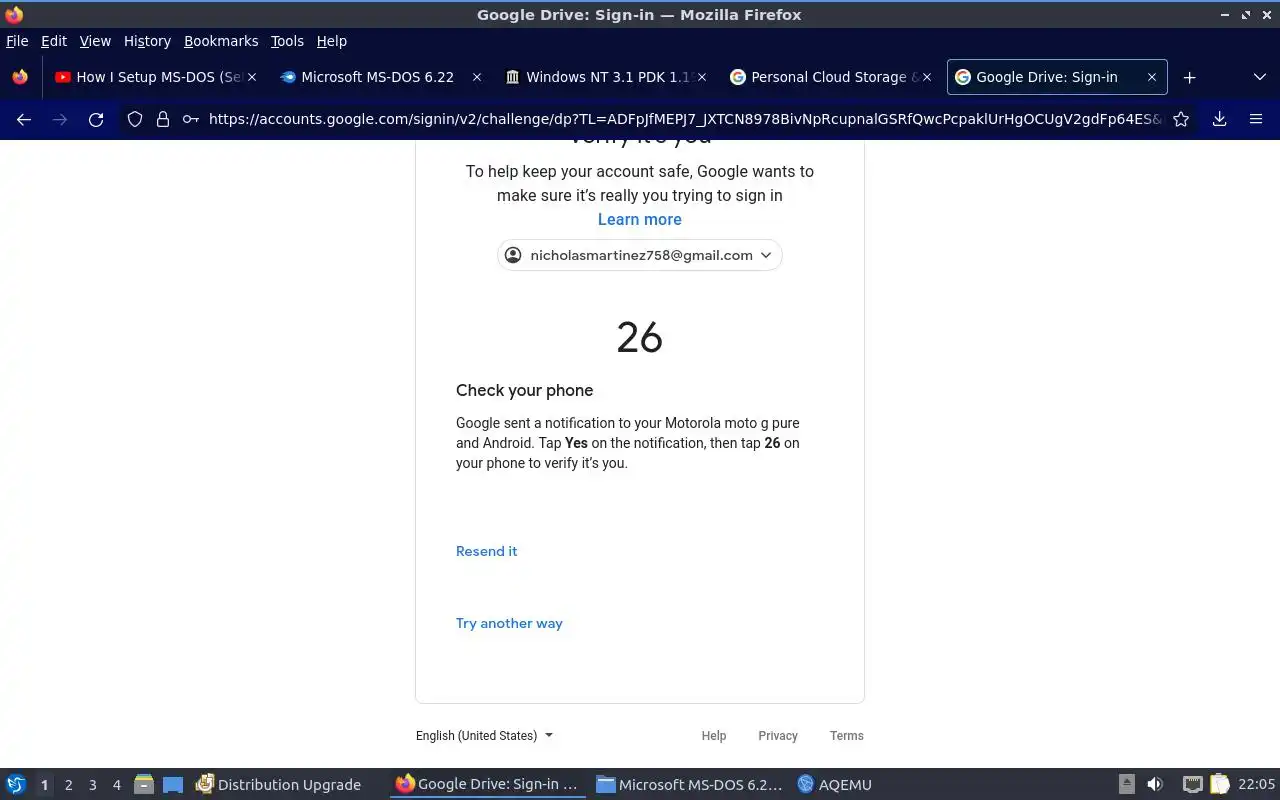This screenshot has width=1280, height=800.
Task: Close the Windows NT 3.1 PDK tab
Action: 702,77
